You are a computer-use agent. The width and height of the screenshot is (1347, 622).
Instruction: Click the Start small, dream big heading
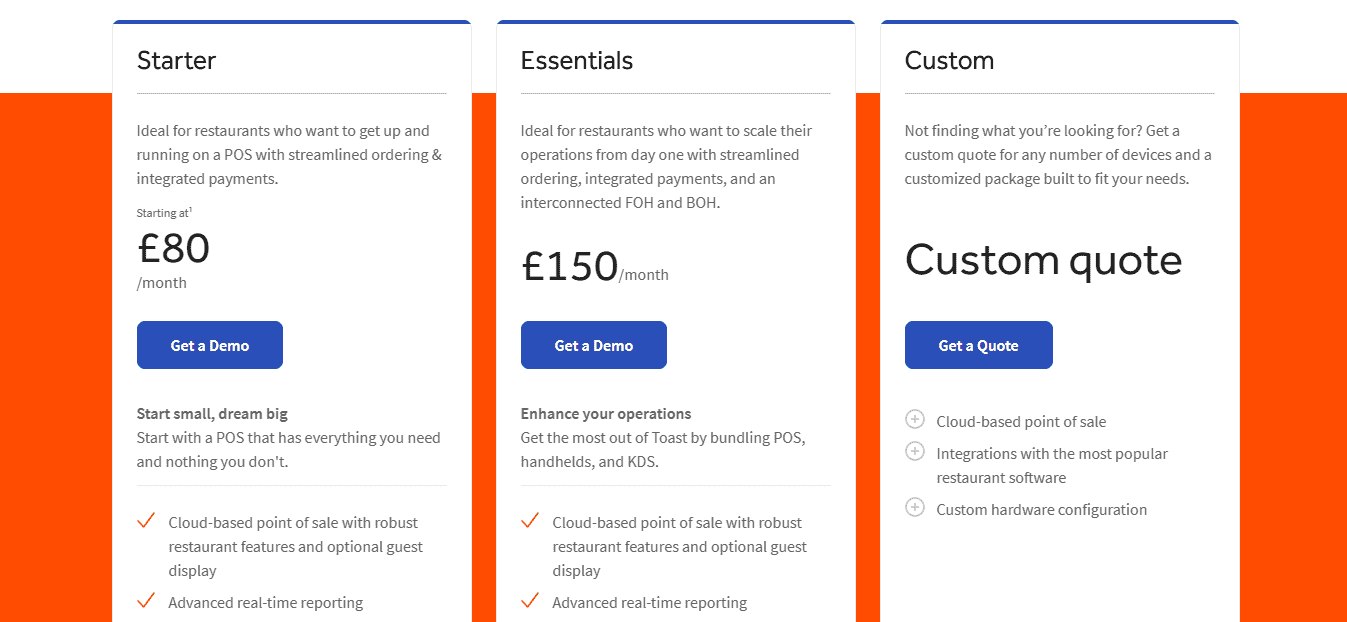click(x=212, y=413)
